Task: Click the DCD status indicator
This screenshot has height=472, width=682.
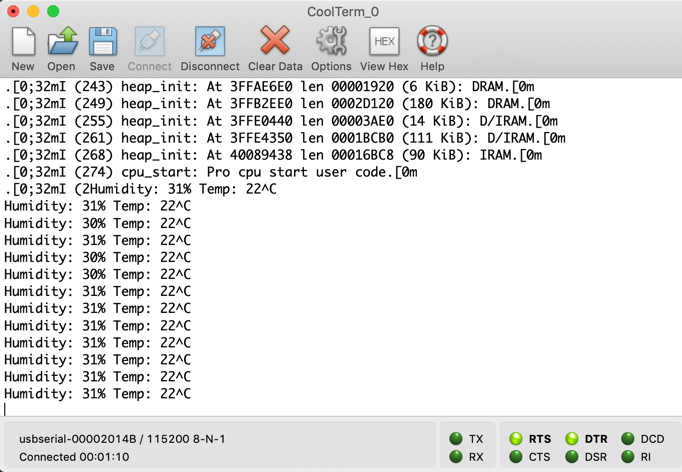Action: point(628,439)
